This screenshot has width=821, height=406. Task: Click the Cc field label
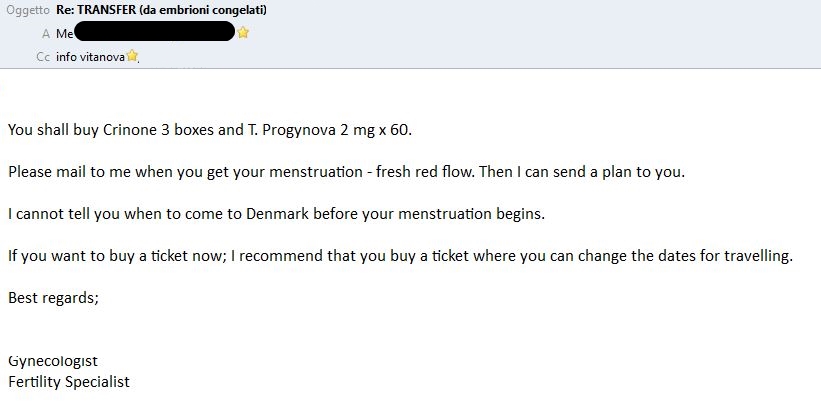tap(43, 57)
